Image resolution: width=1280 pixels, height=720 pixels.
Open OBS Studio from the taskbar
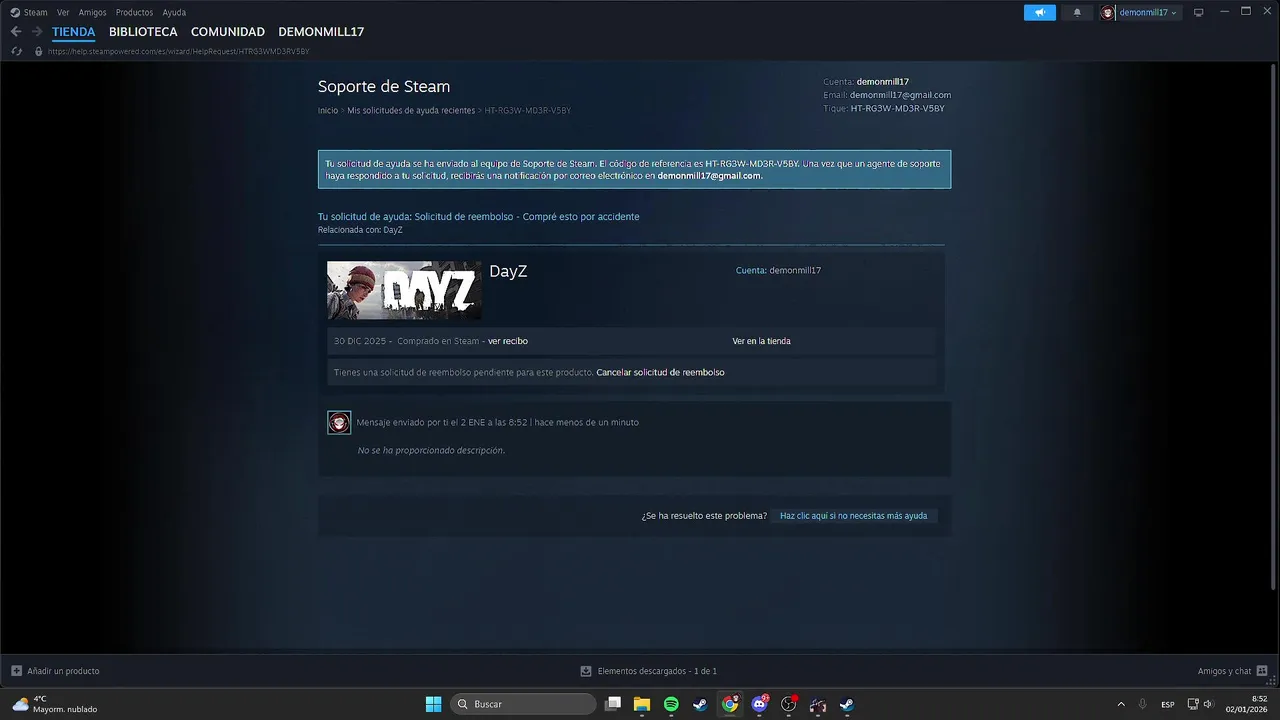click(x=789, y=704)
